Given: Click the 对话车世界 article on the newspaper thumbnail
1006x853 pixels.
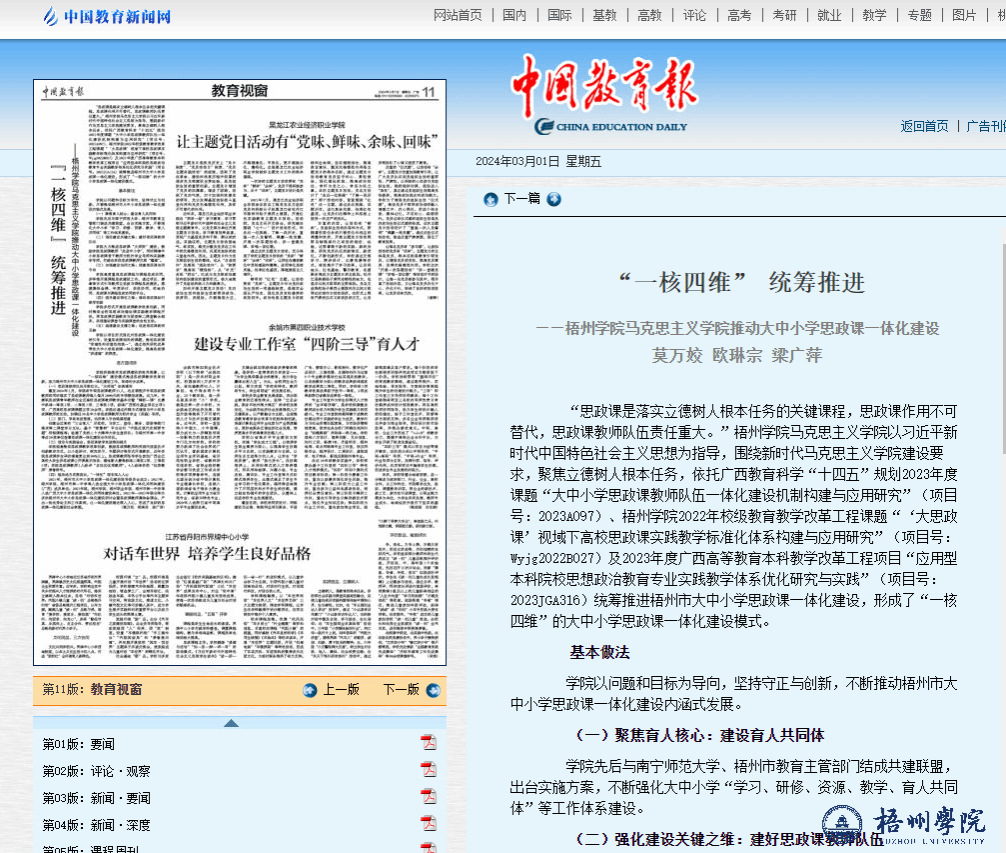Looking at the screenshot, I should click(208, 553).
